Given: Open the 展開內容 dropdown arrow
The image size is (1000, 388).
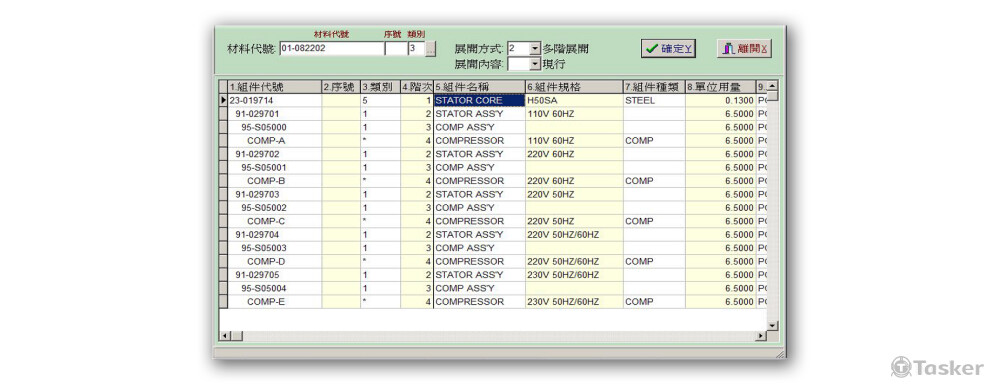Looking at the screenshot, I should pos(535,64).
